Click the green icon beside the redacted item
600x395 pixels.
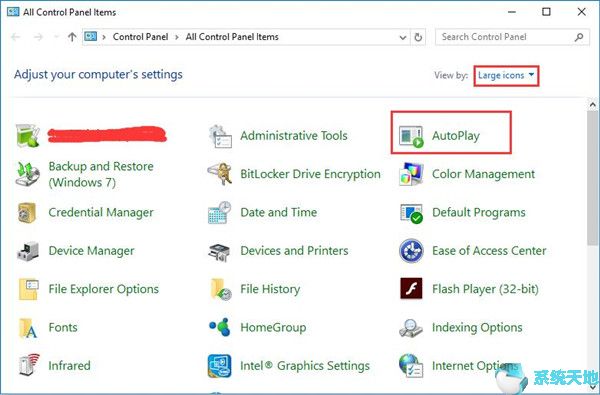pyautogui.click(x=28, y=135)
